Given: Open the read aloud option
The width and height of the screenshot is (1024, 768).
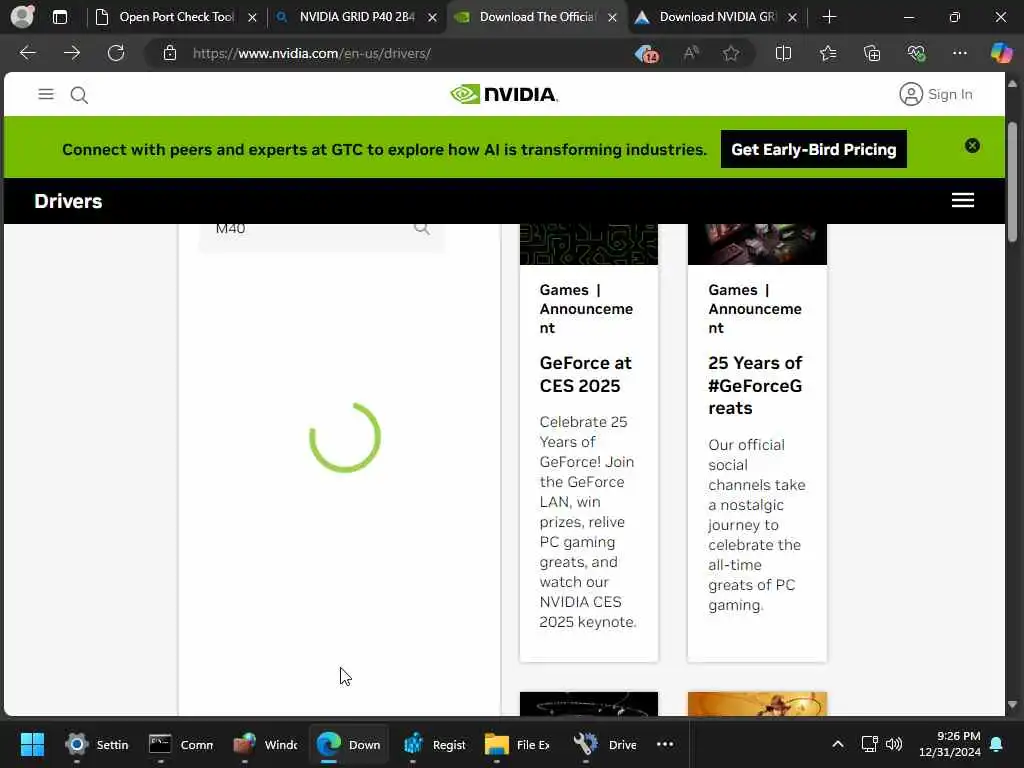Looking at the screenshot, I should (691, 53).
